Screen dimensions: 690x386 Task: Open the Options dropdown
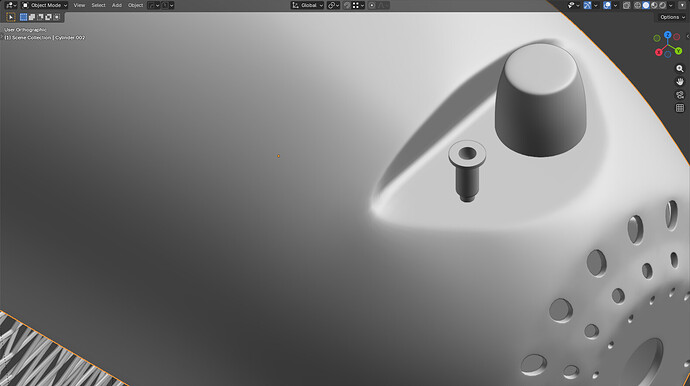point(672,17)
